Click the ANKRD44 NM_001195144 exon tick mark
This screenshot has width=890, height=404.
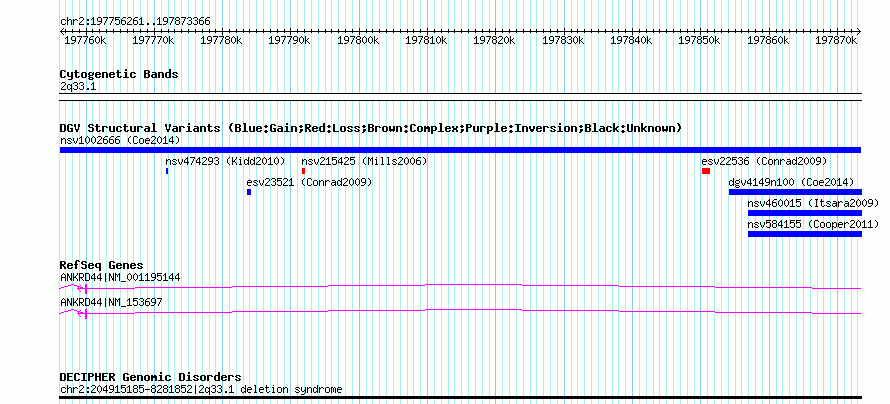[86, 288]
